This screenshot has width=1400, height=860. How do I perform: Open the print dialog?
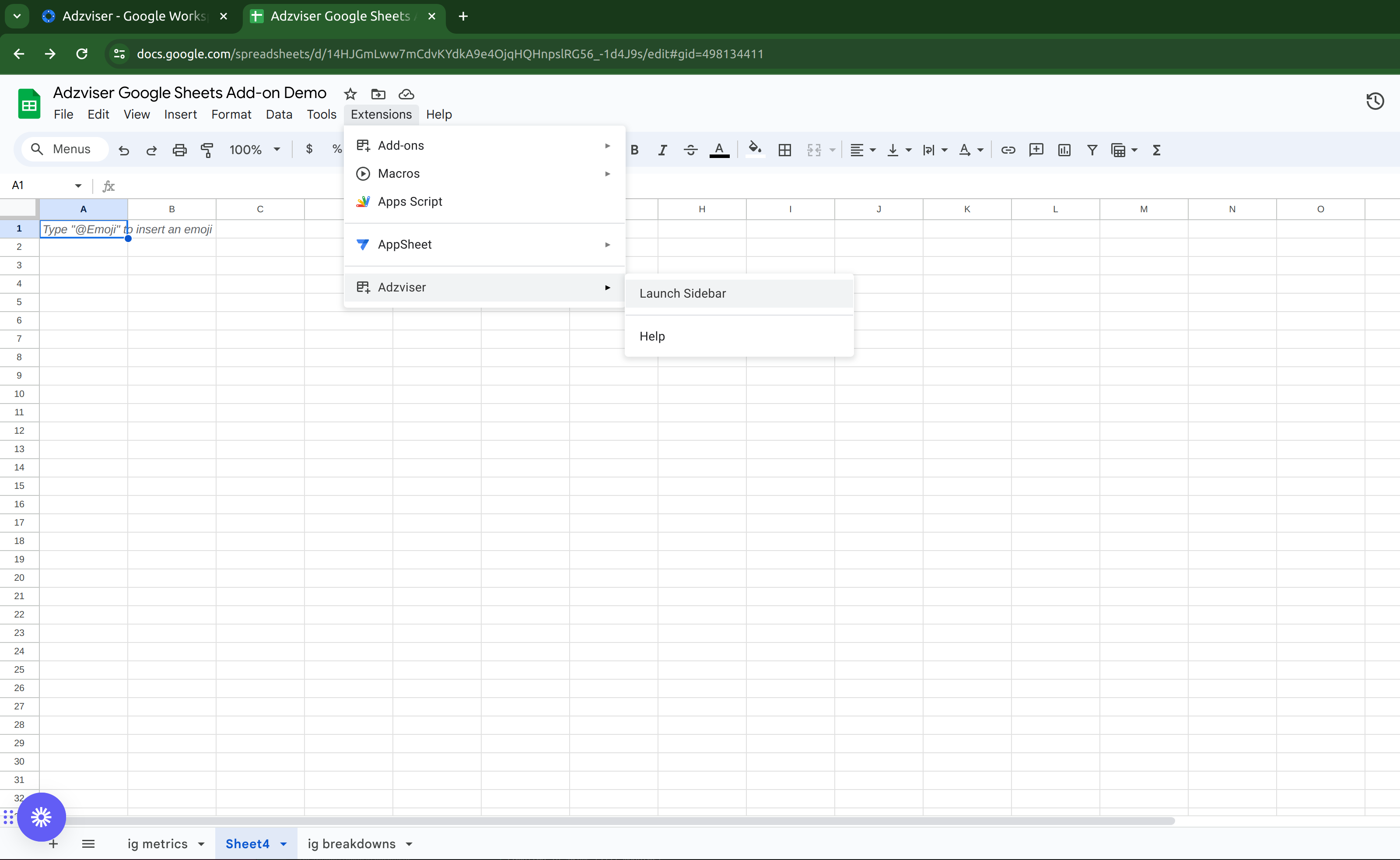click(x=180, y=150)
